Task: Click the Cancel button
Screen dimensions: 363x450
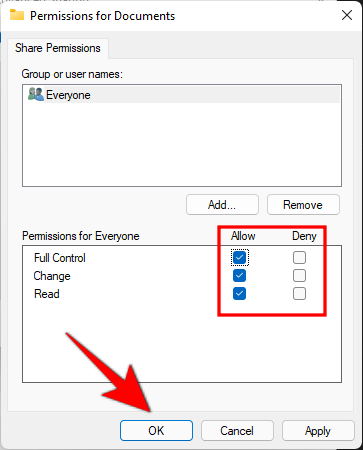Action: pos(237,430)
